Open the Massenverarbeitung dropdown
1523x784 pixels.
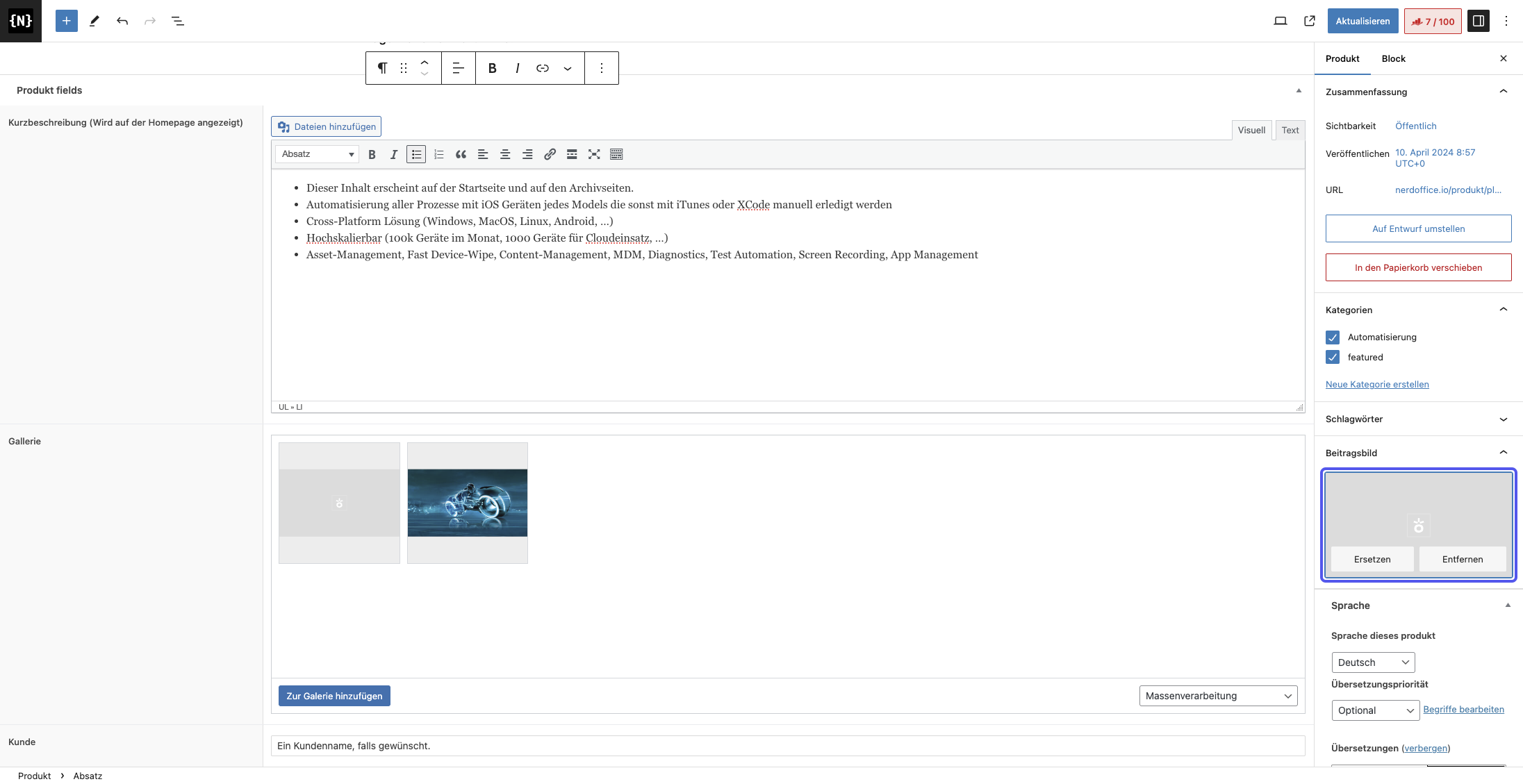click(1218, 696)
